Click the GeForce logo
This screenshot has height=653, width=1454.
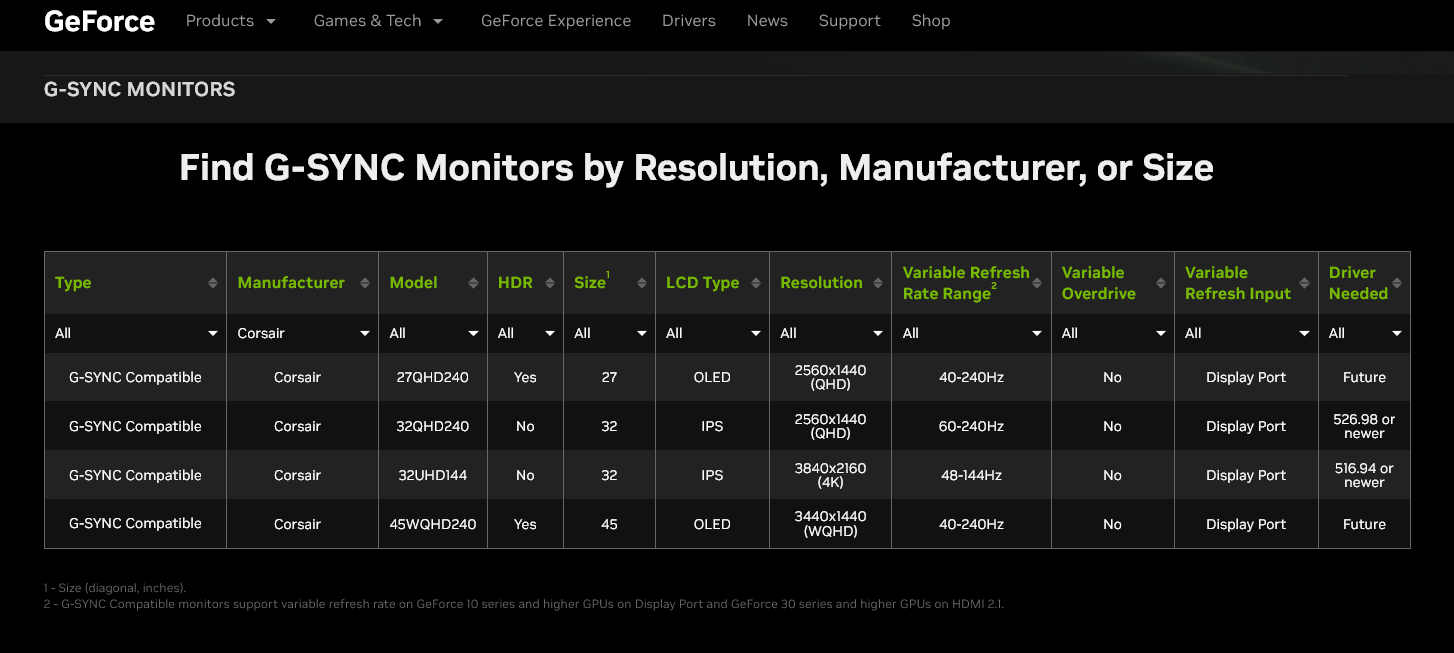[99, 20]
